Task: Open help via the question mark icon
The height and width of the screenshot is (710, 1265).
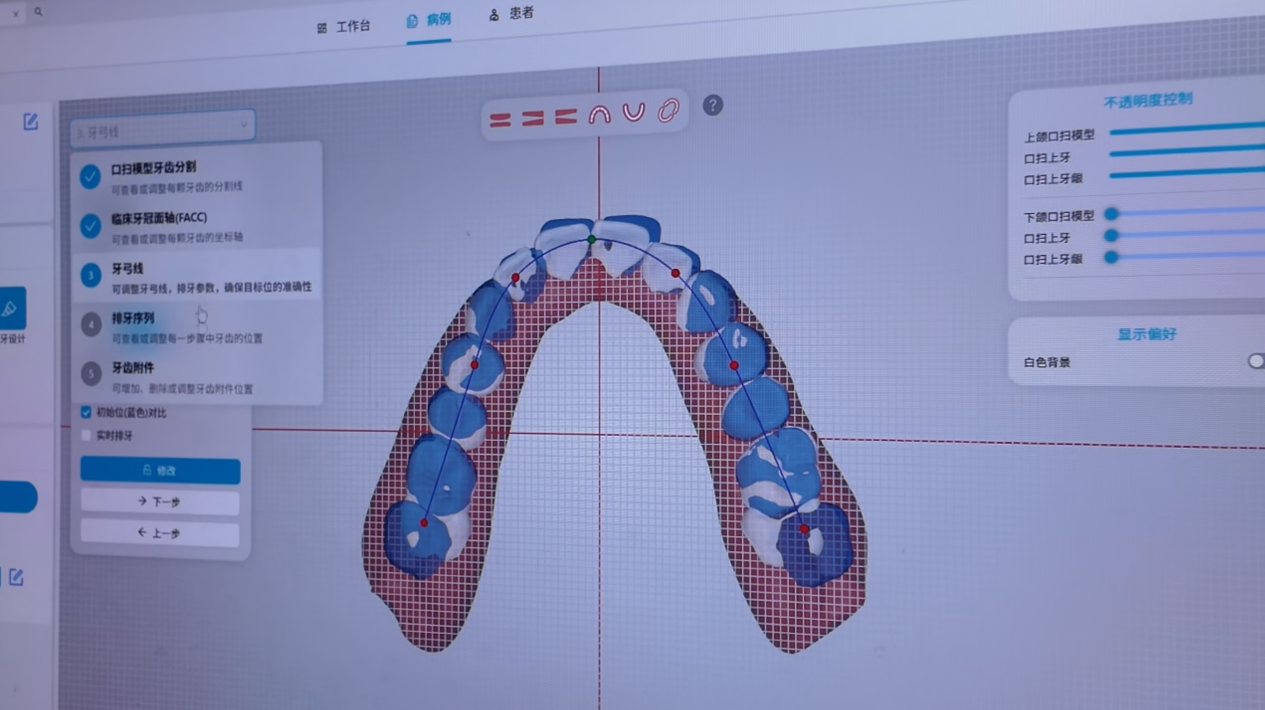Action: click(x=712, y=105)
